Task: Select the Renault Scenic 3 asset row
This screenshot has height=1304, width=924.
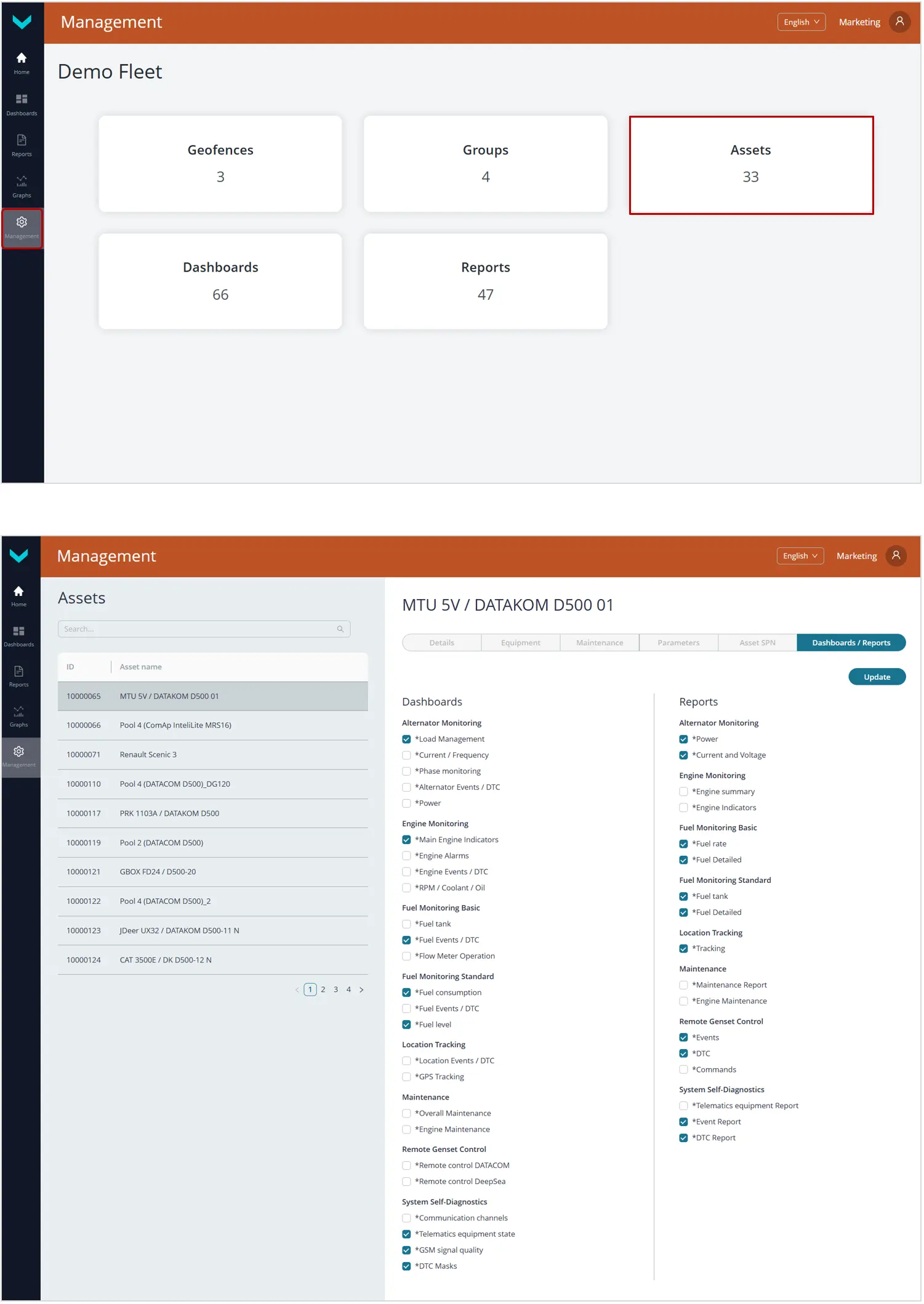Action: [212, 755]
